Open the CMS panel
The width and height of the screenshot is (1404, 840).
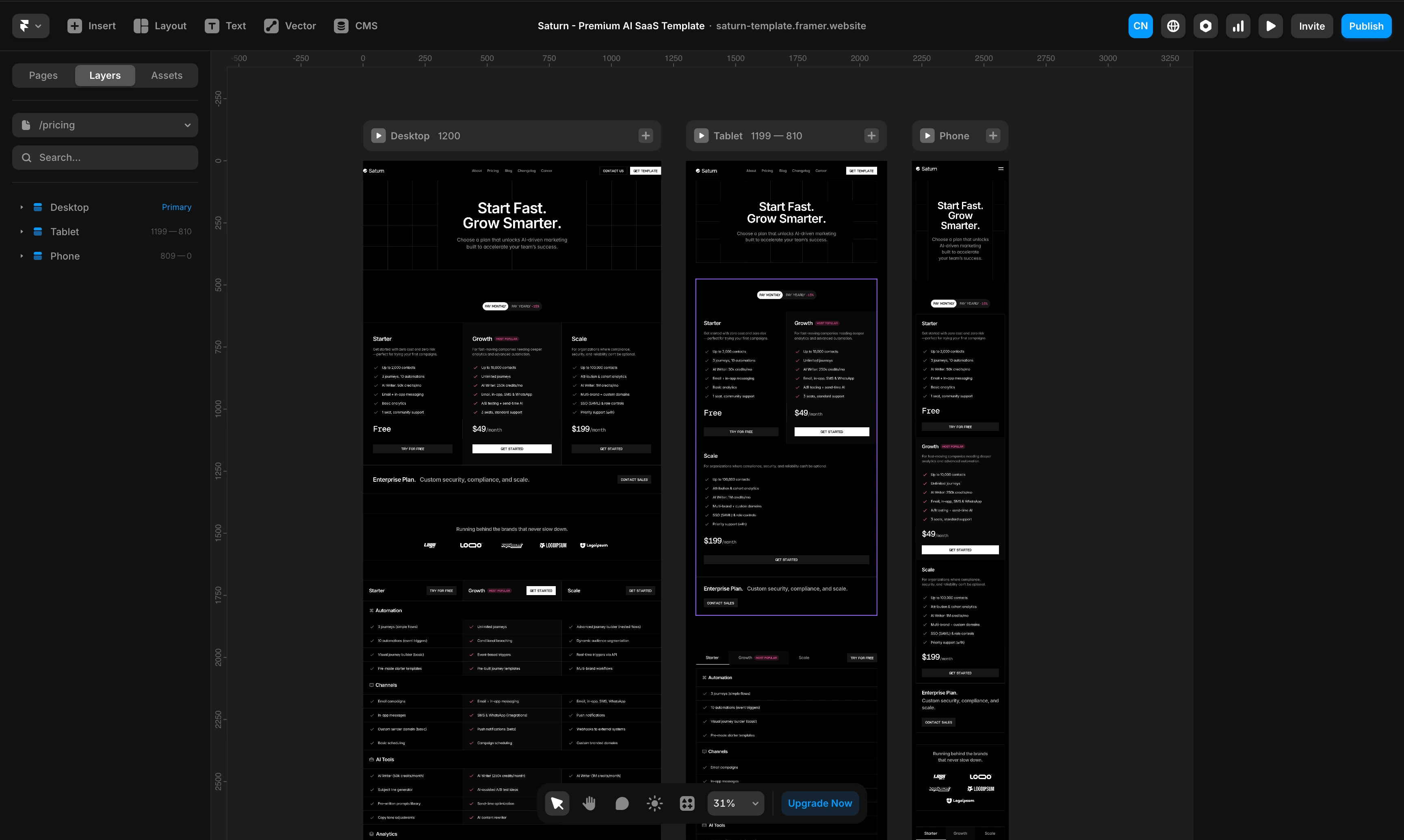pyautogui.click(x=355, y=26)
